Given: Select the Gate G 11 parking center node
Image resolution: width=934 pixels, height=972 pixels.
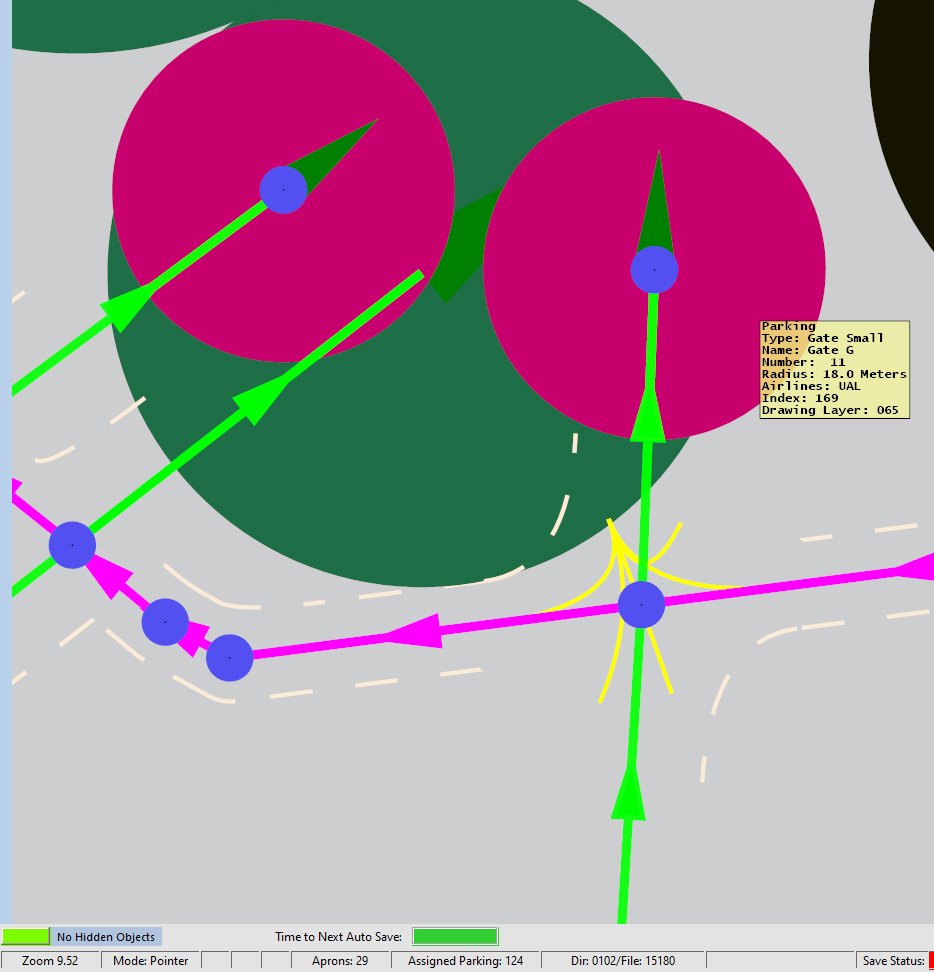Looking at the screenshot, I should (x=654, y=270).
